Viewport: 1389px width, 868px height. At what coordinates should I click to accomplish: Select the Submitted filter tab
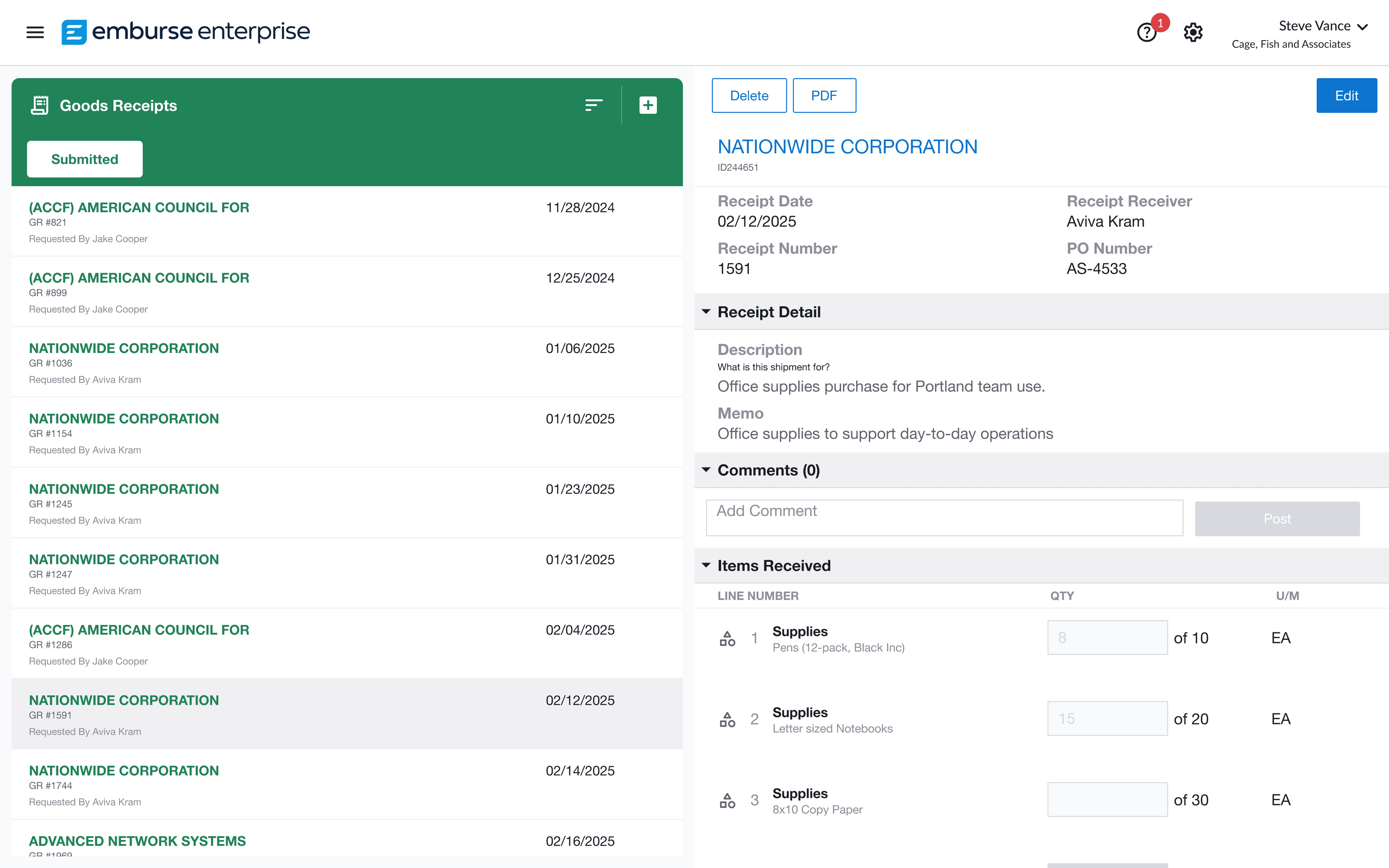point(84,159)
